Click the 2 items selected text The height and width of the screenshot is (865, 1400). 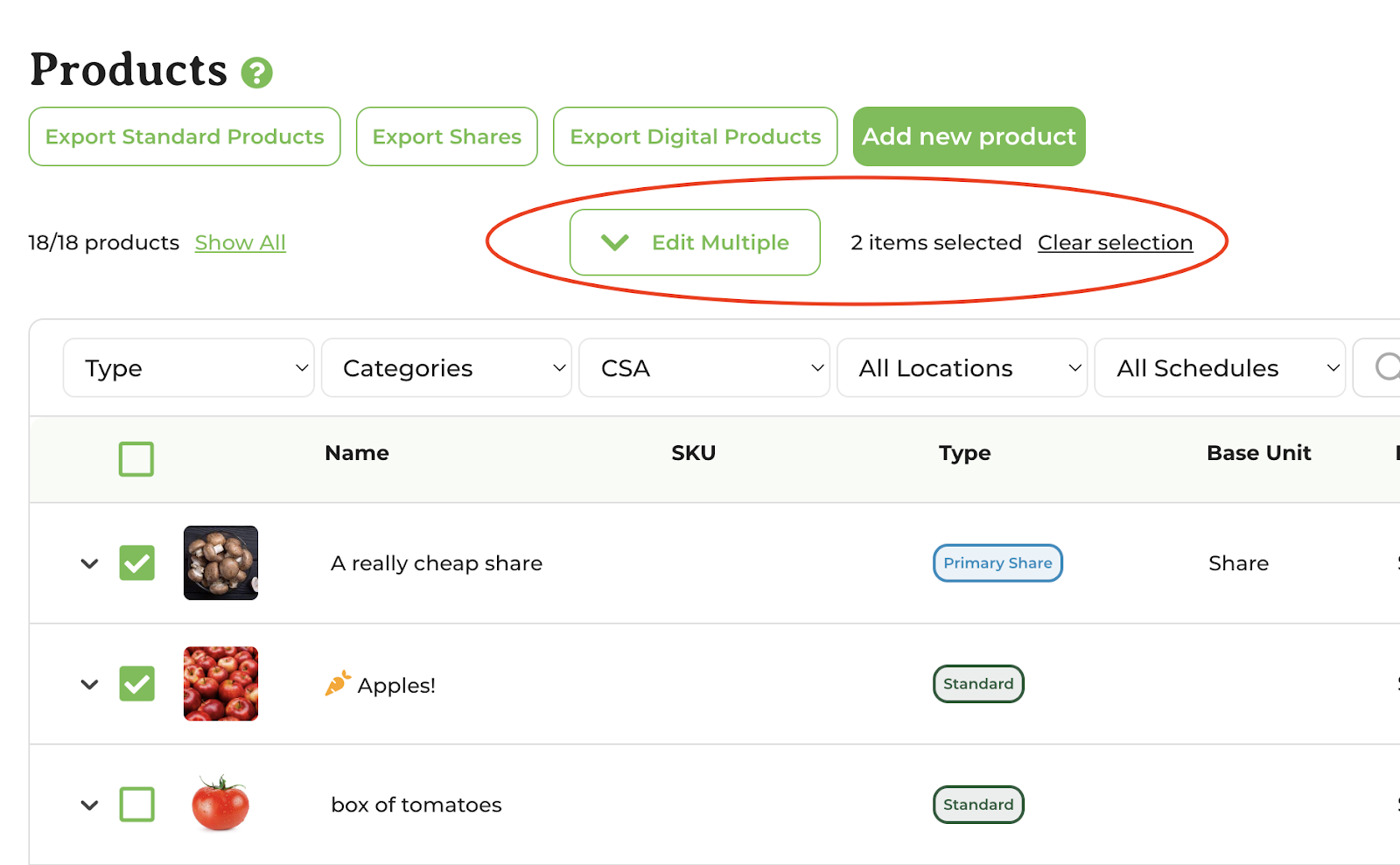(x=936, y=242)
